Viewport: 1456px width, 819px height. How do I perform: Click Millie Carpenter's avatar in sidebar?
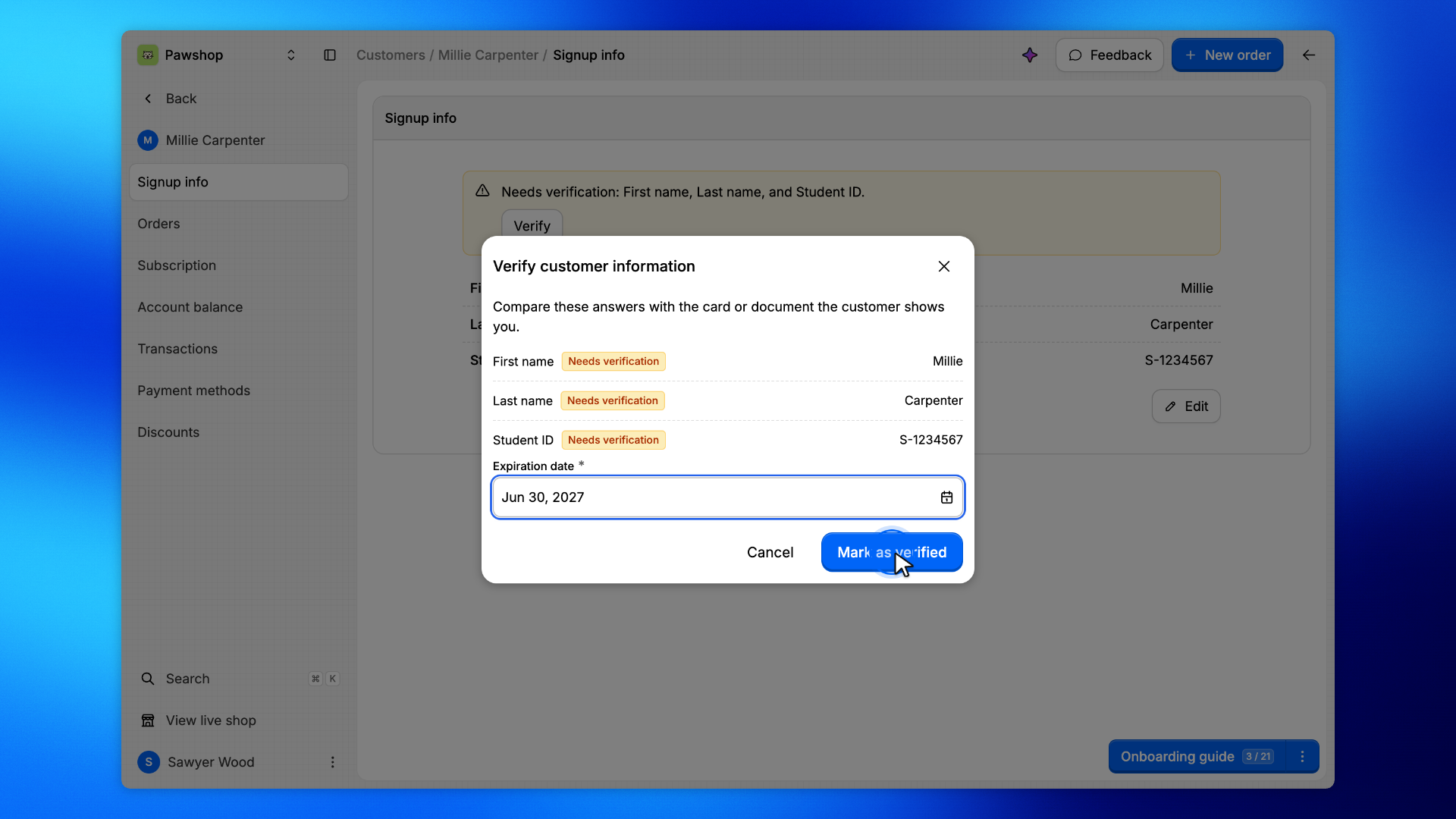click(148, 140)
